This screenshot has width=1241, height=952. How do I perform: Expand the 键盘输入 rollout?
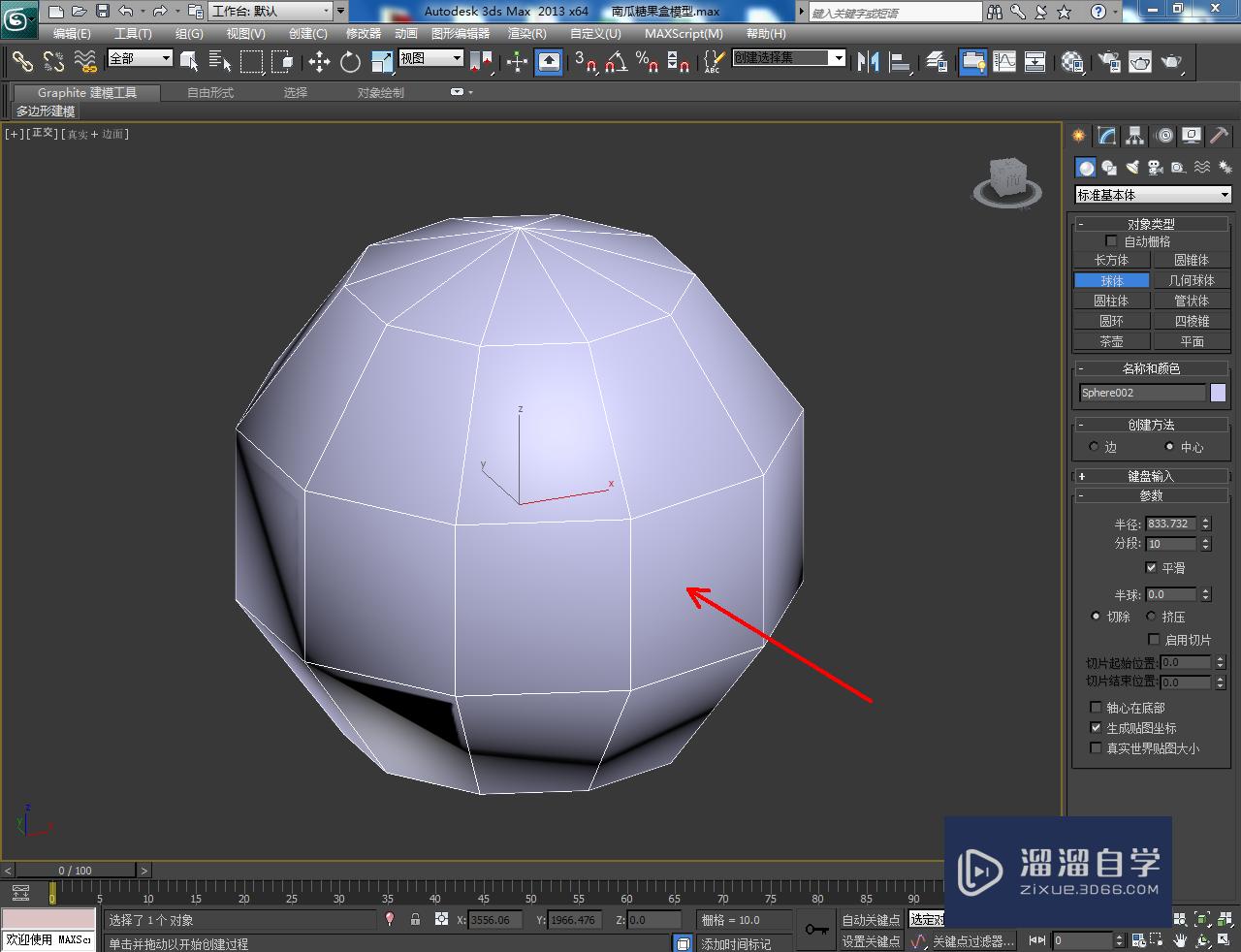pyautogui.click(x=1151, y=476)
